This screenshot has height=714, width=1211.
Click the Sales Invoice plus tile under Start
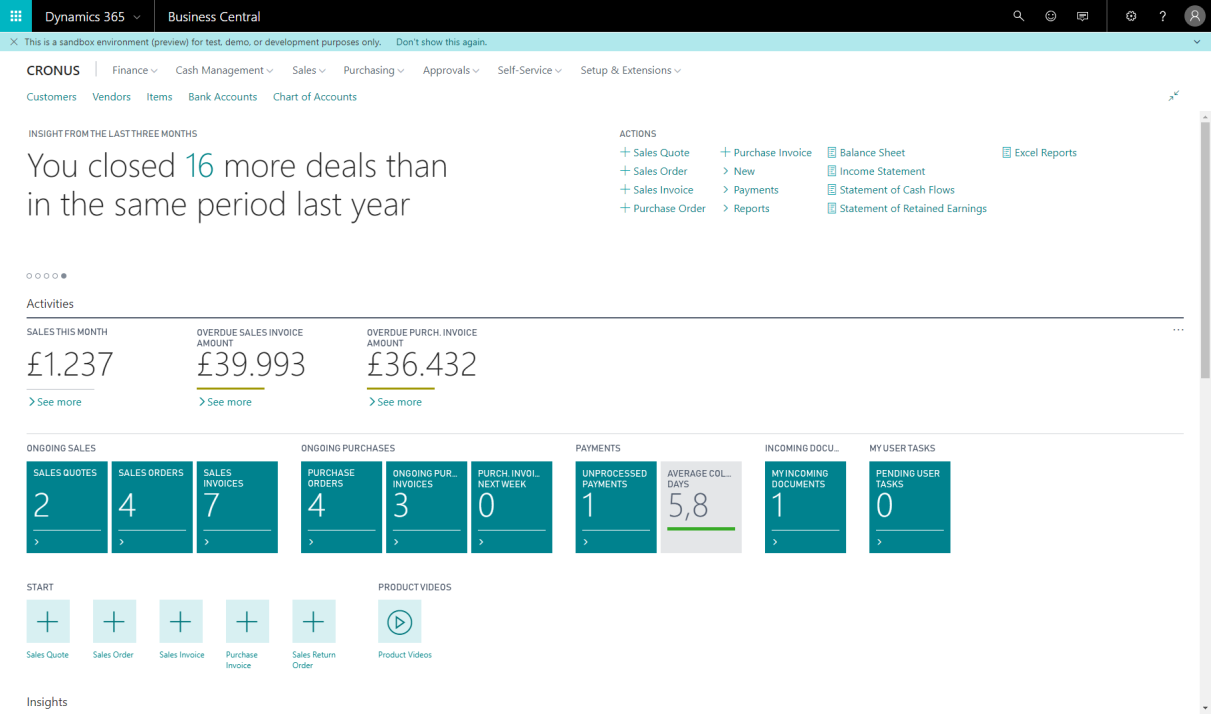181,621
